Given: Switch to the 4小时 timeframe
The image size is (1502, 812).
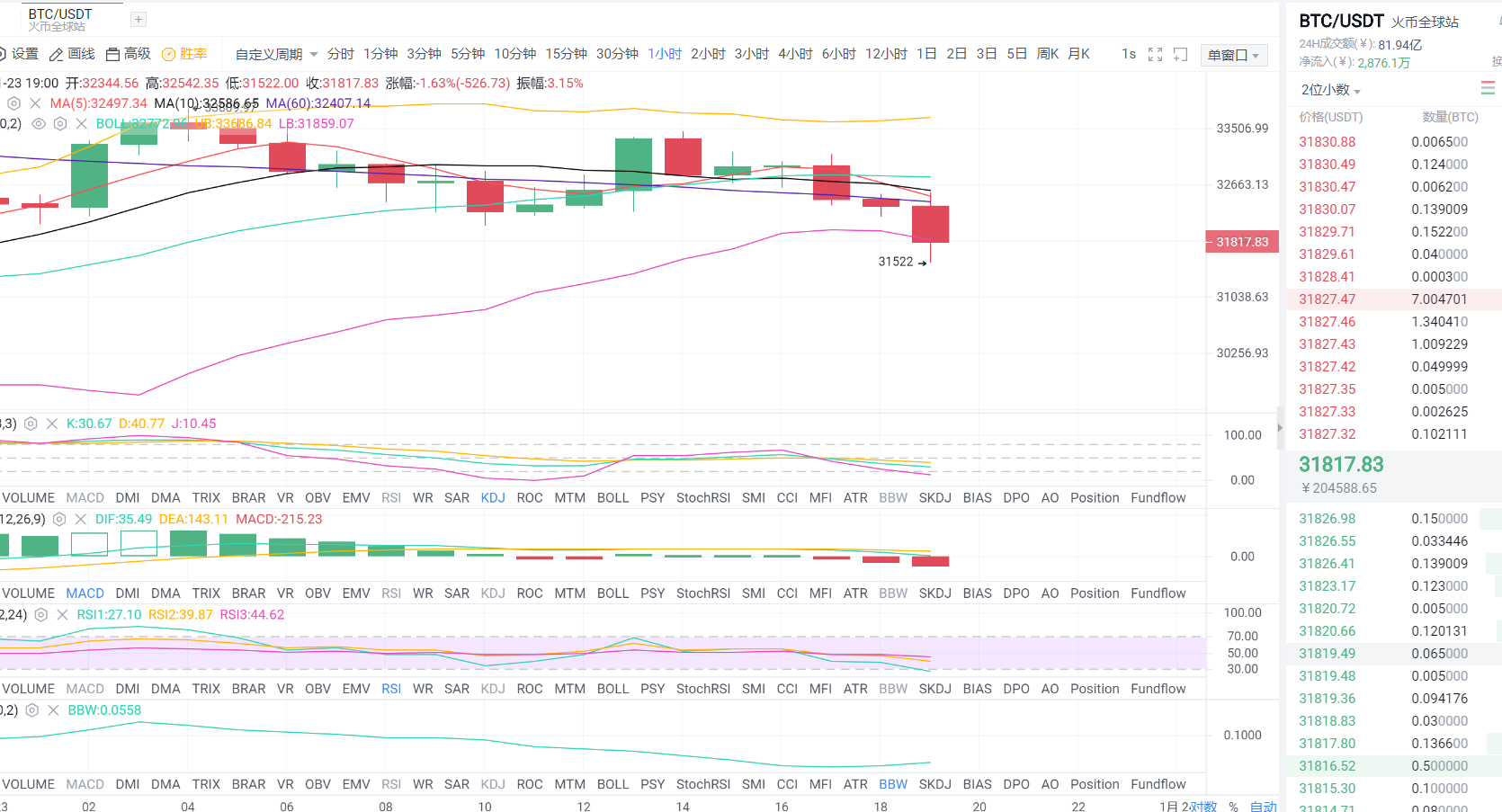Looking at the screenshot, I should (x=795, y=54).
